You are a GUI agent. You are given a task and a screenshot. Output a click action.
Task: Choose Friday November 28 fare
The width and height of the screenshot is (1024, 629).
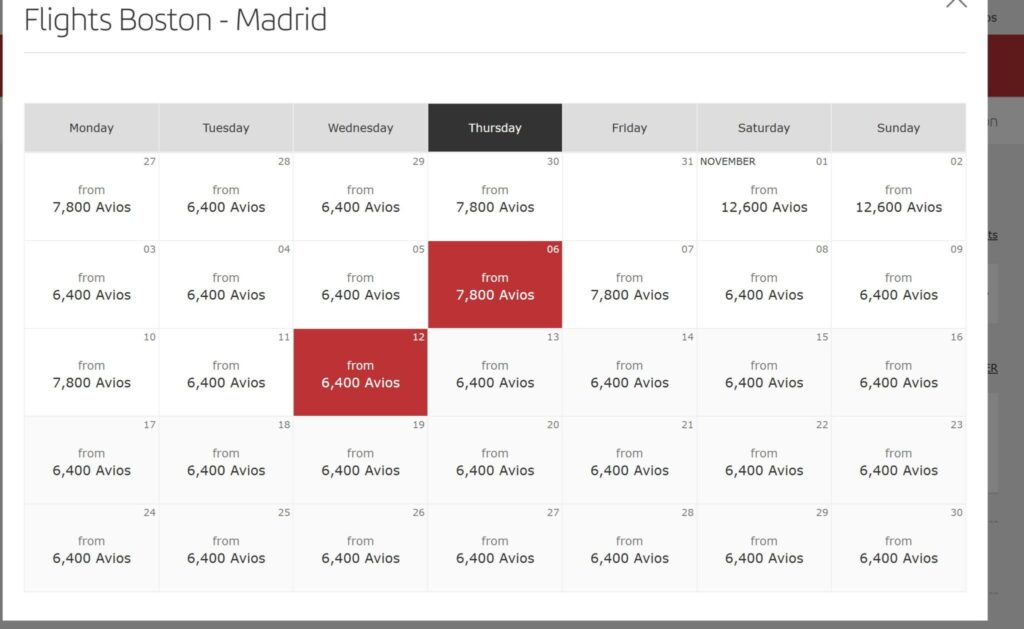point(630,548)
